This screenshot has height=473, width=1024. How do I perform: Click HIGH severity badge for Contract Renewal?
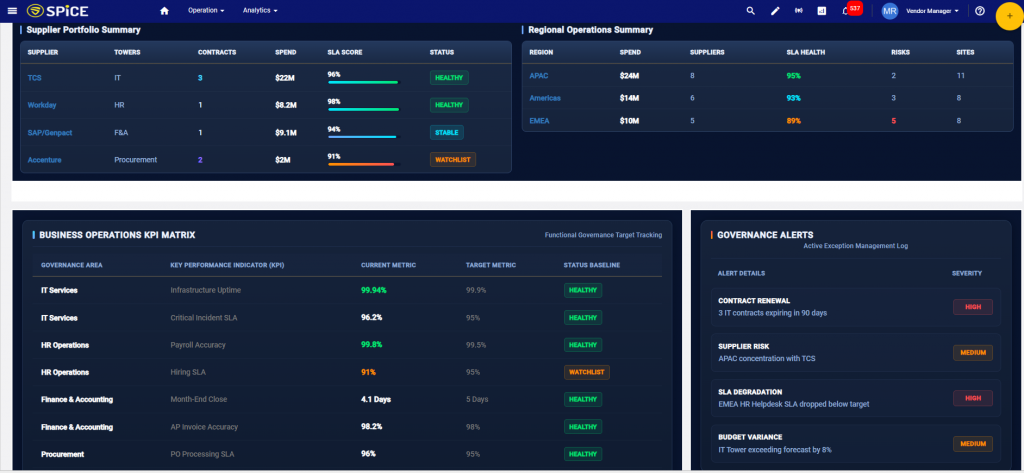[972, 306]
